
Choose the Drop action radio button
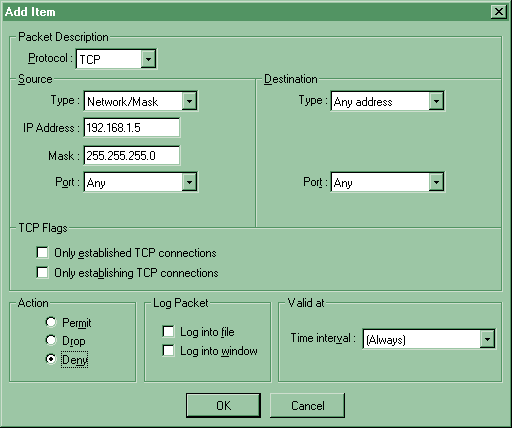pos(51,340)
